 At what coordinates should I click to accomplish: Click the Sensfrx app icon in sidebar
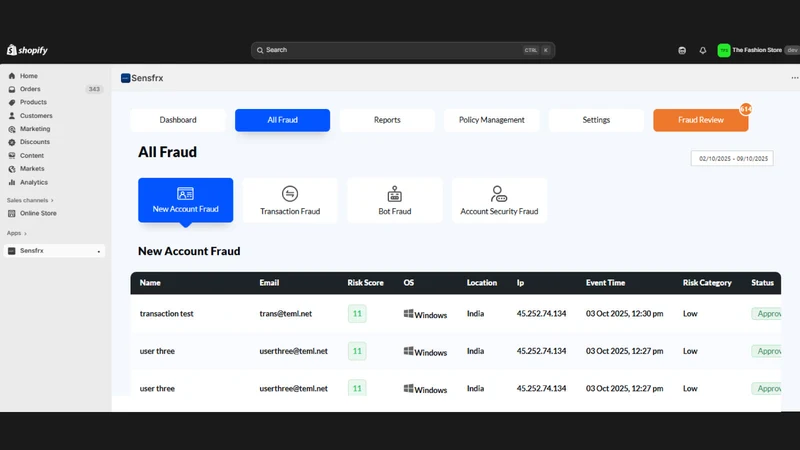(x=12, y=251)
